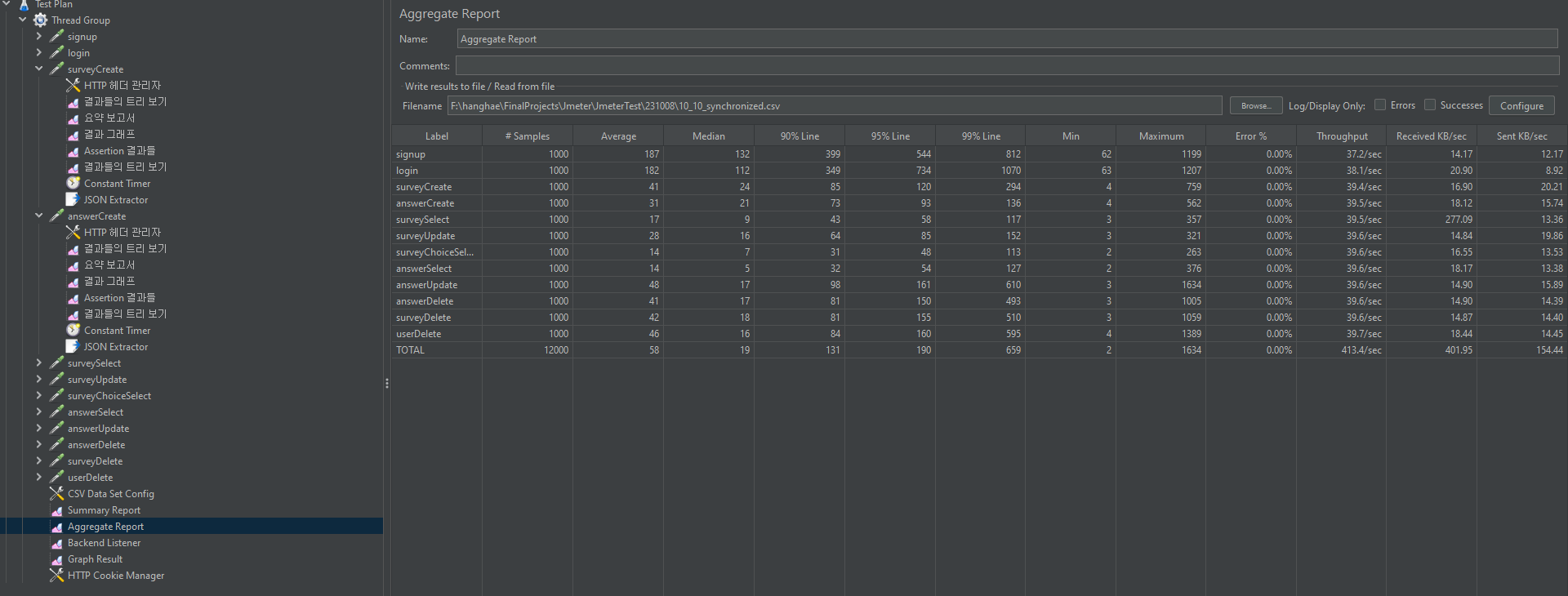Click the Backend Listener icon
Screen dimensions: 1568x596
56,542
